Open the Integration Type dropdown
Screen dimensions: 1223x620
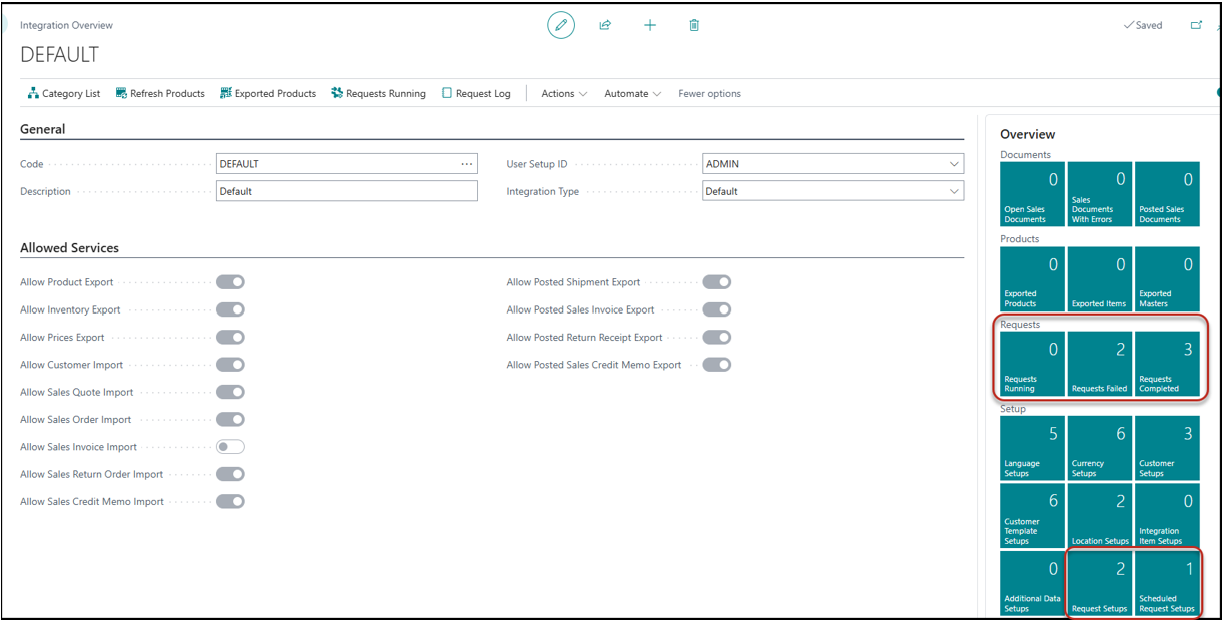[953, 191]
